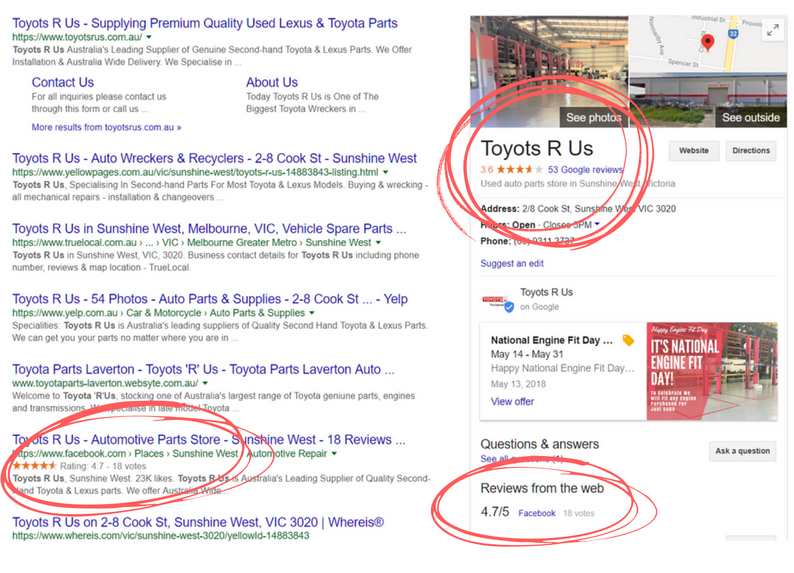Click the 3.6 star rating stars
Screen dimensions: 794x573
(x=519, y=170)
